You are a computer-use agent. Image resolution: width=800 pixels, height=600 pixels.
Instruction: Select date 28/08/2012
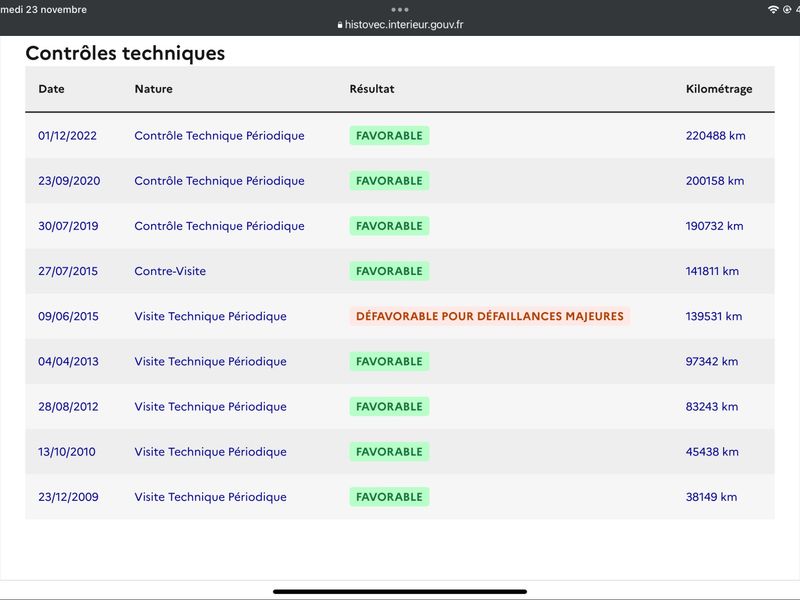(68, 407)
